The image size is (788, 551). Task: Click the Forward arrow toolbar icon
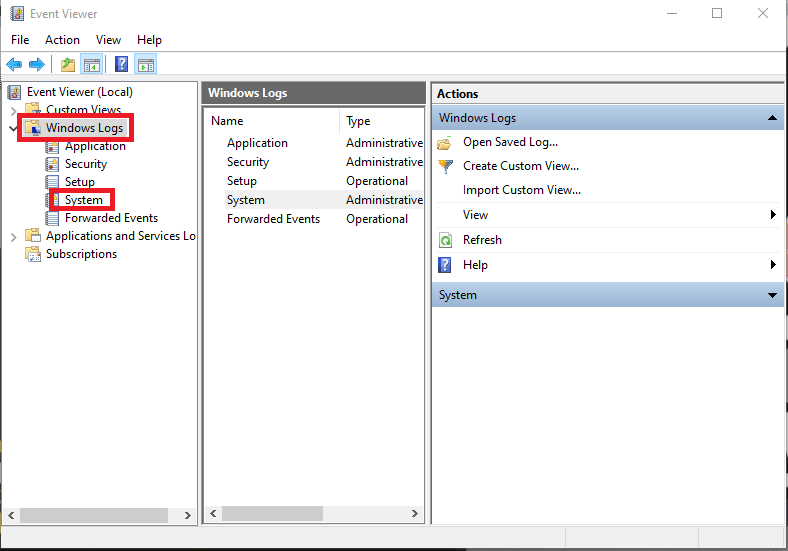click(x=37, y=64)
